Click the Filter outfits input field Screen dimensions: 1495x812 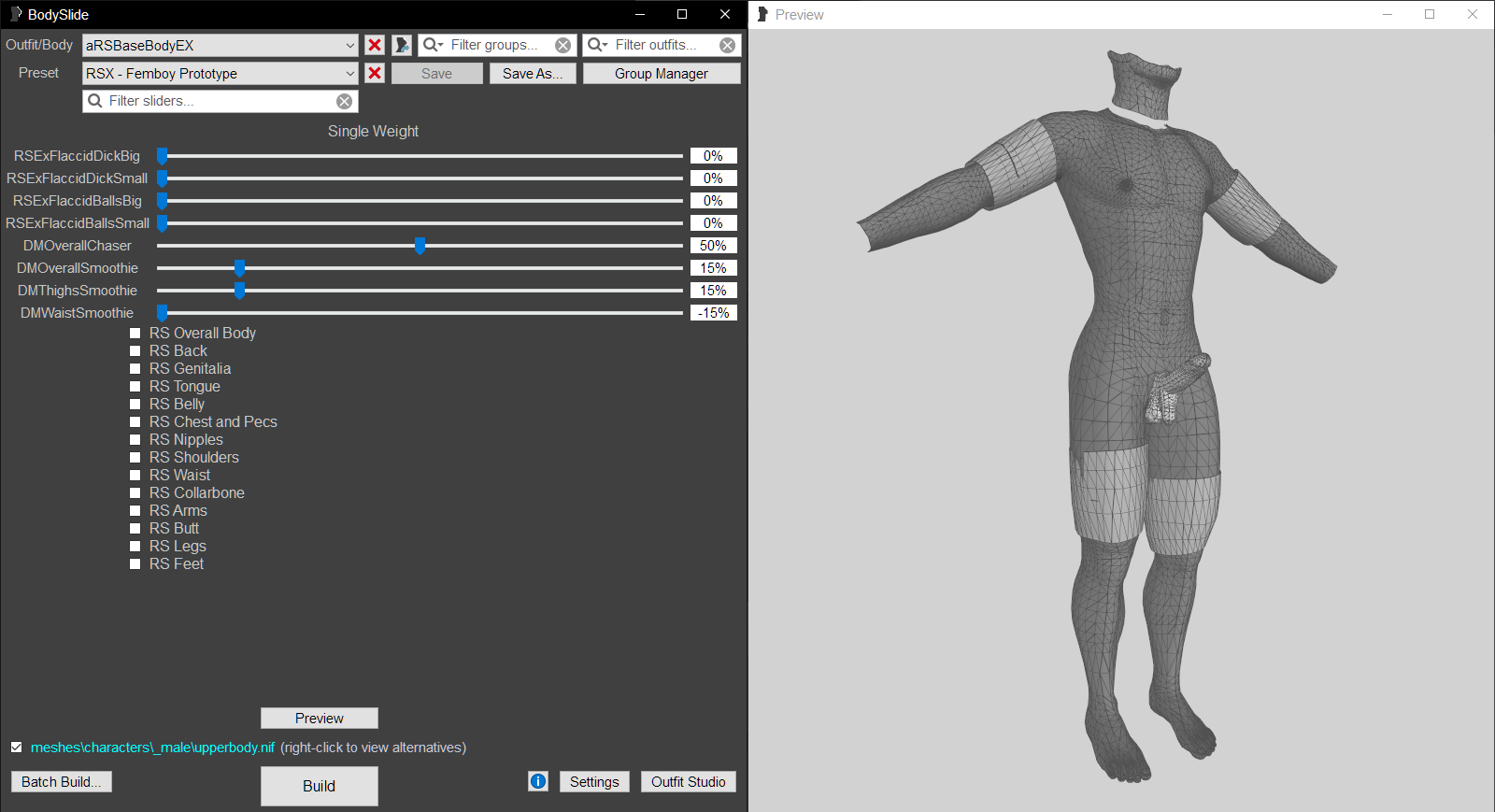(663, 45)
